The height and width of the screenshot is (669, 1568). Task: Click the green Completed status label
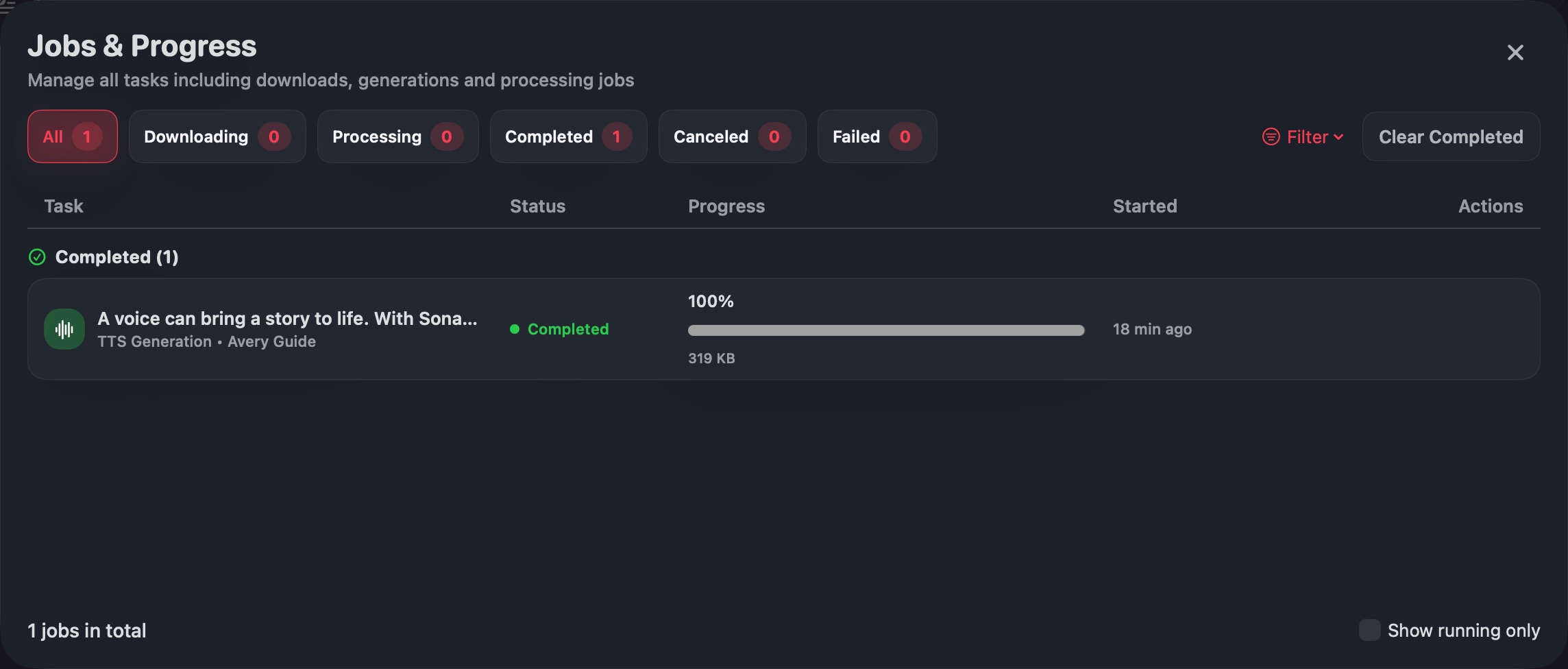click(568, 329)
